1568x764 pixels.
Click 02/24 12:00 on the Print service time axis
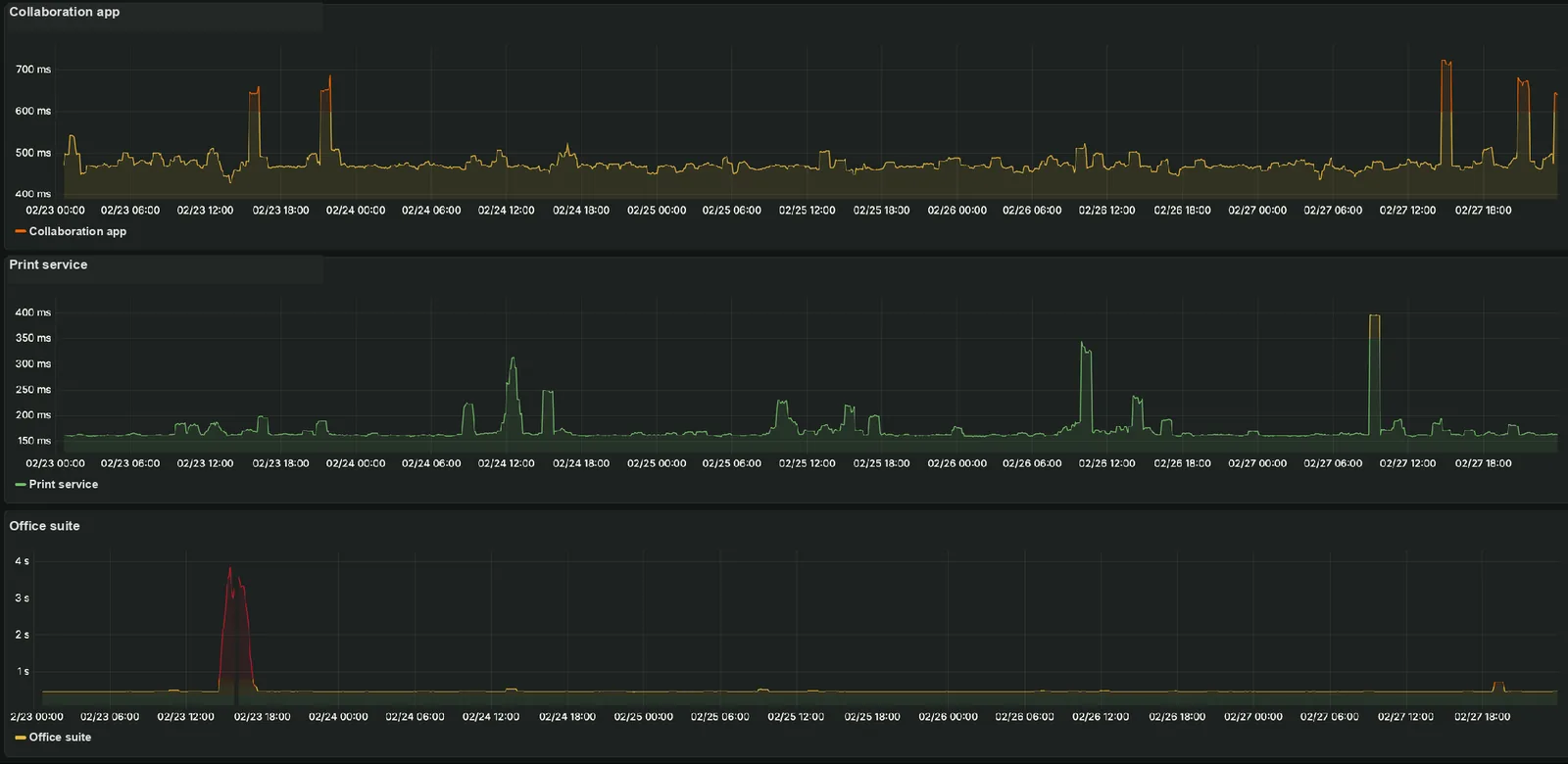coord(507,463)
